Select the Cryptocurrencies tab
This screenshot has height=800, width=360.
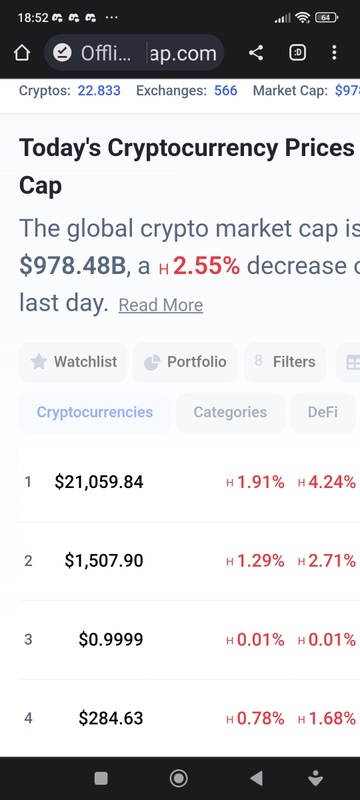click(x=95, y=412)
